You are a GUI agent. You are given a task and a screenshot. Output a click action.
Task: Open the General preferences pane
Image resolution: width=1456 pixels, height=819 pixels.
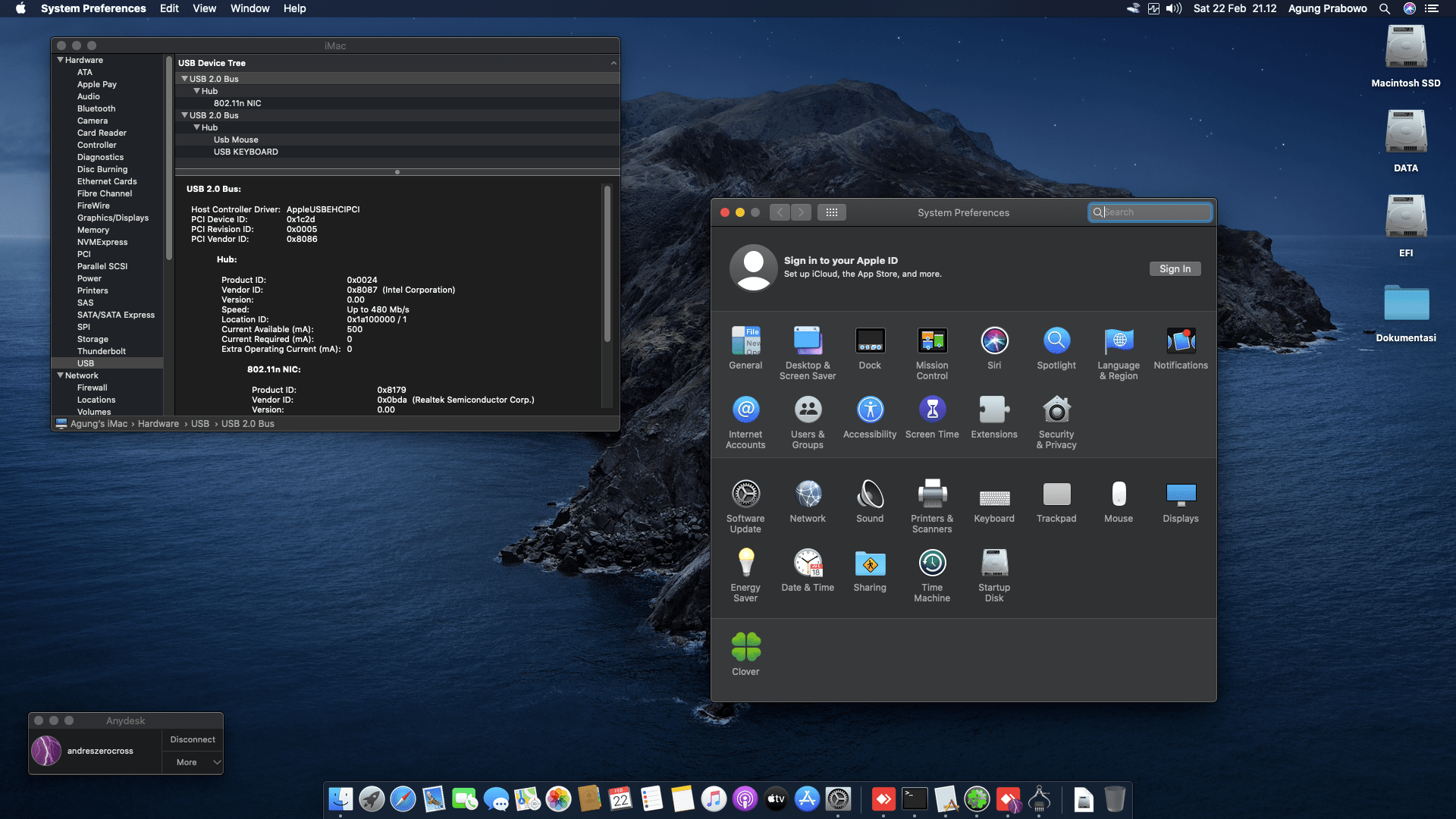(x=745, y=348)
